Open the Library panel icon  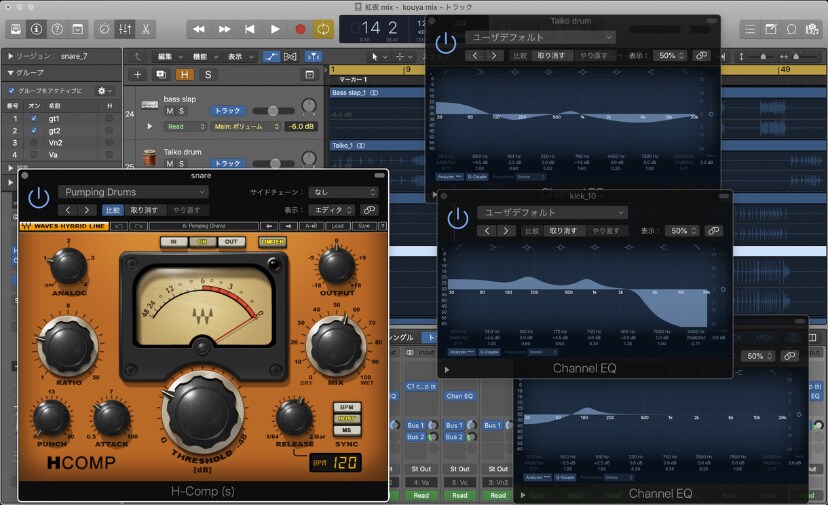point(16,29)
